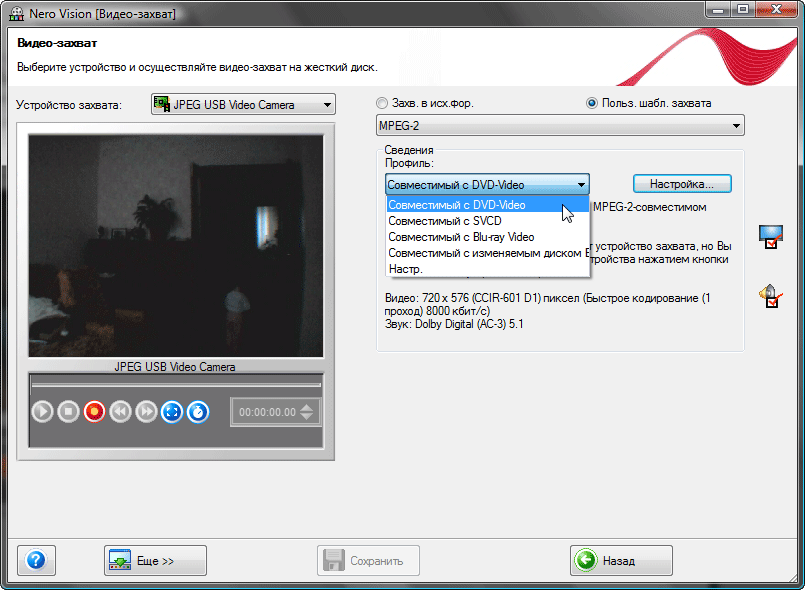805x590 pixels.
Task: Click the 'Звук: Dolby Digital (AC-3) 5.1' text
Action: point(454,324)
